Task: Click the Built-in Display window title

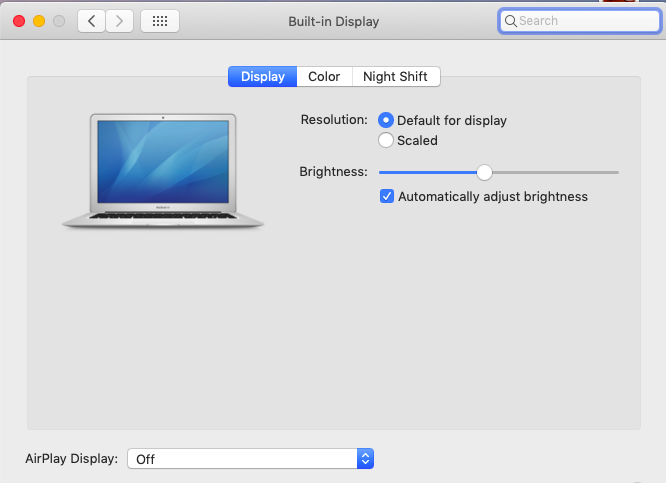Action: pyautogui.click(x=333, y=21)
